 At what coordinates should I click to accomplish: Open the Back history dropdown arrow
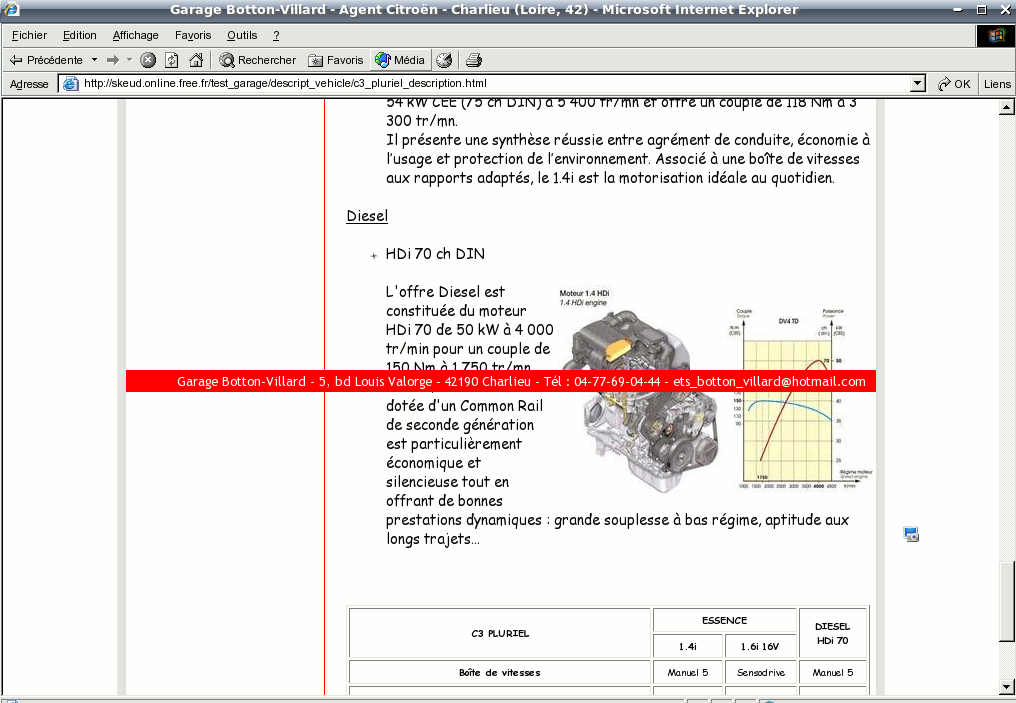coord(95,60)
